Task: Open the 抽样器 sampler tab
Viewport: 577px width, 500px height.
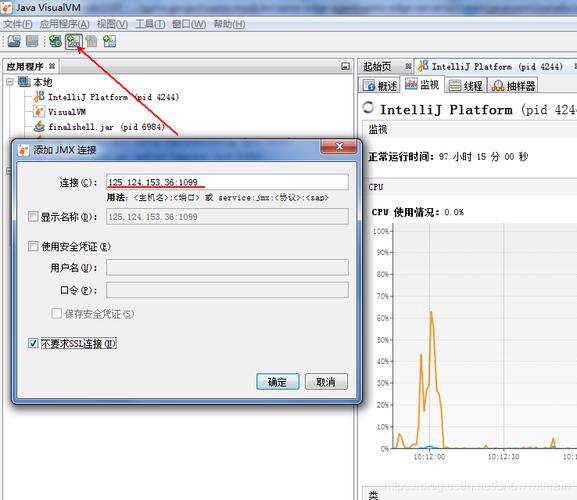Action: click(x=514, y=86)
